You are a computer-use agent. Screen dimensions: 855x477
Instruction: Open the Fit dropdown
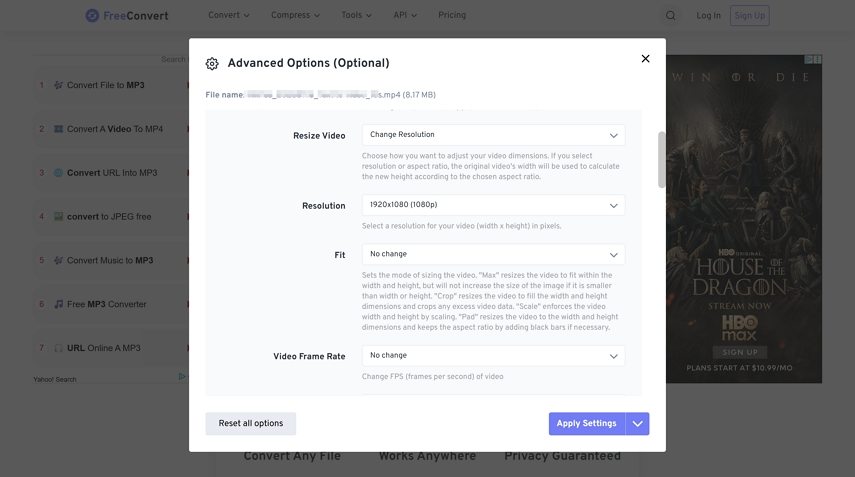(493, 255)
